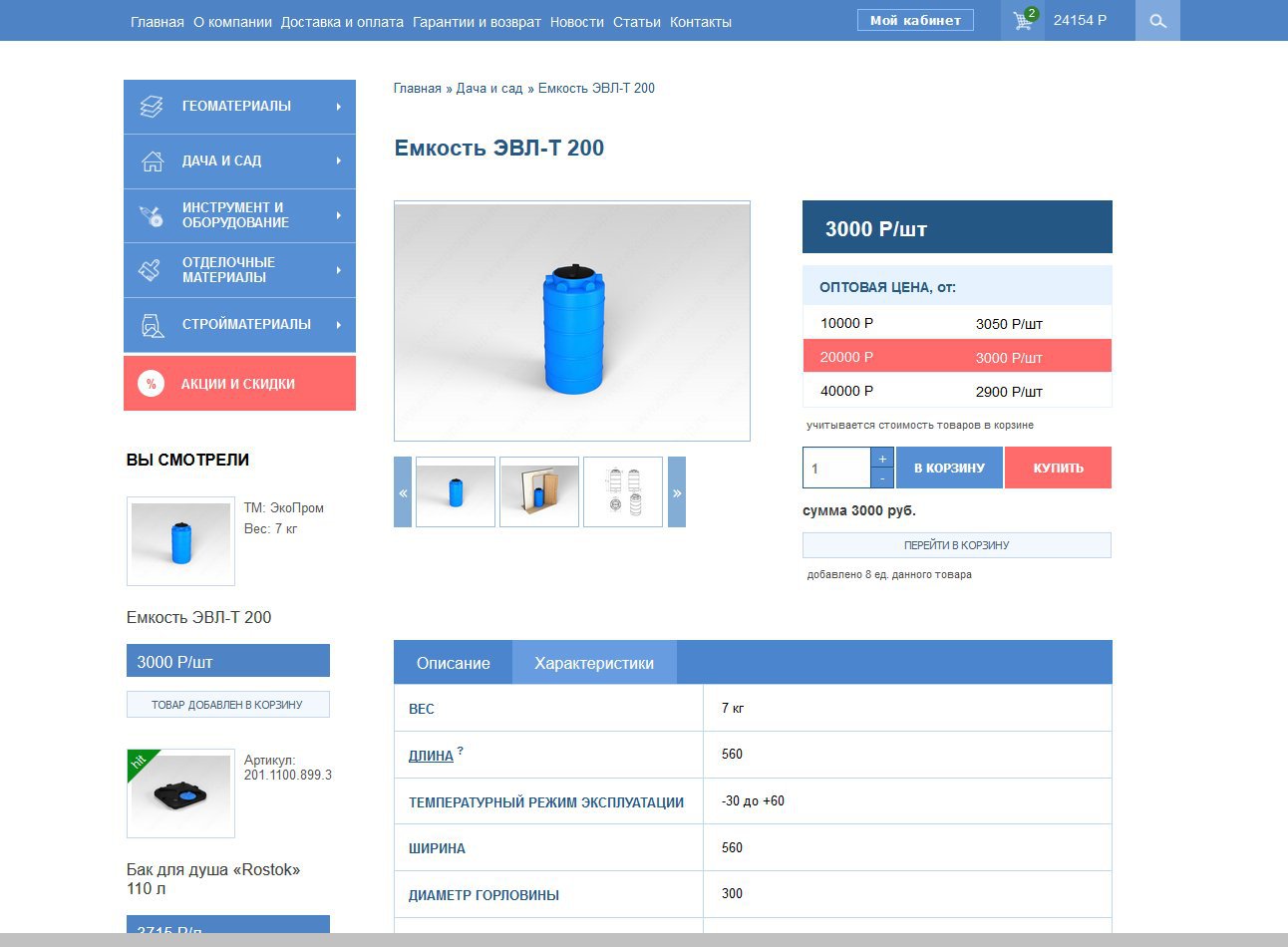1288x947 pixels.
Task: Click the layers icon next to ГЕОМАТЕРИАЛЫ
Action: click(151, 107)
